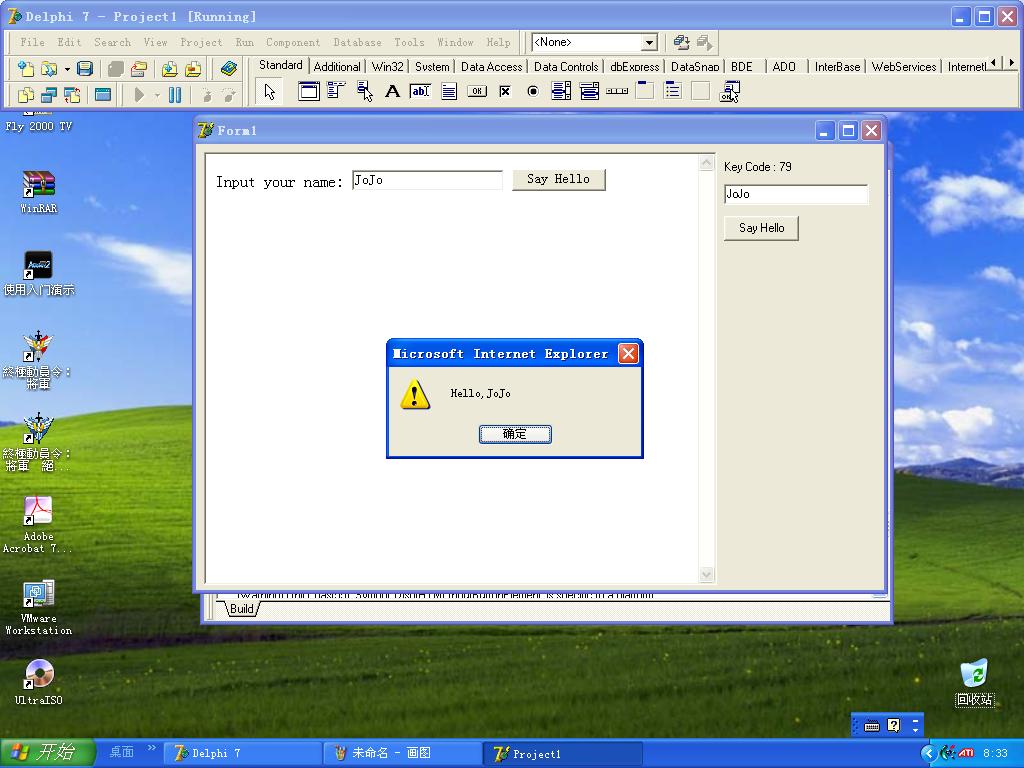Select the CheckBox component in palette
The height and width of the screenshot is (768, 1024).
pos(505,91)
